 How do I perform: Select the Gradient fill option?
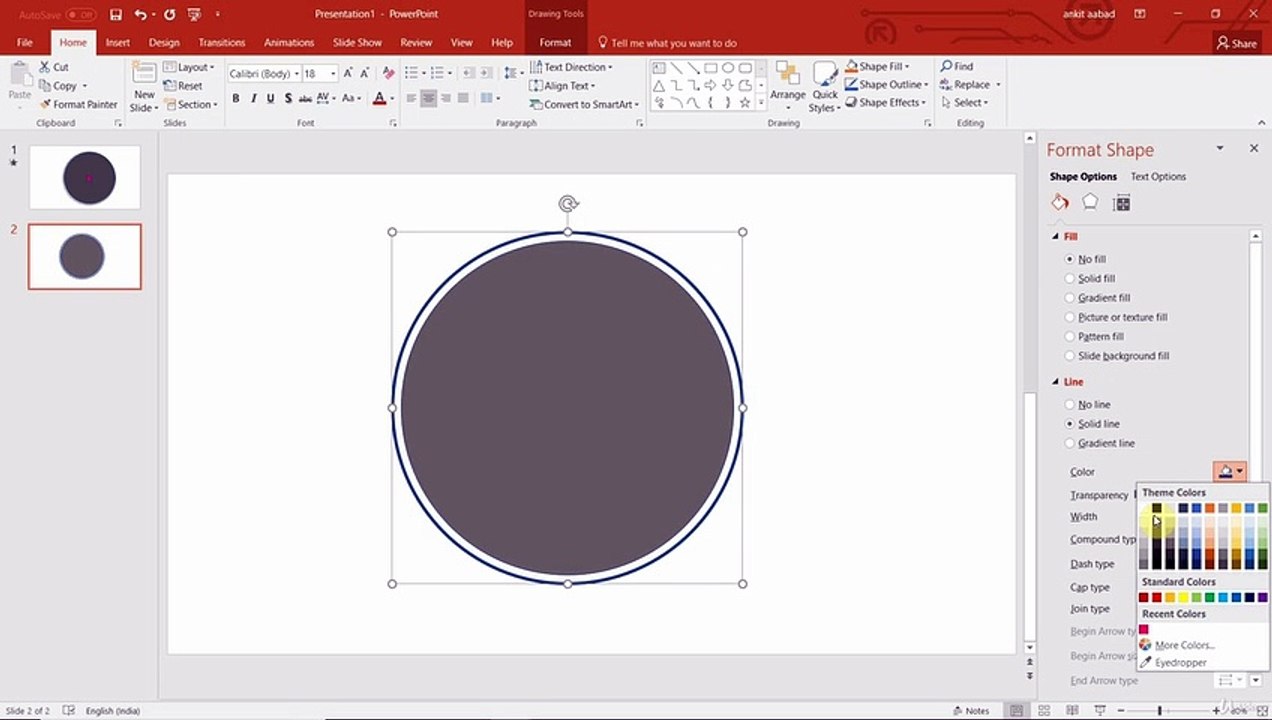click(x=1069, y=298)
